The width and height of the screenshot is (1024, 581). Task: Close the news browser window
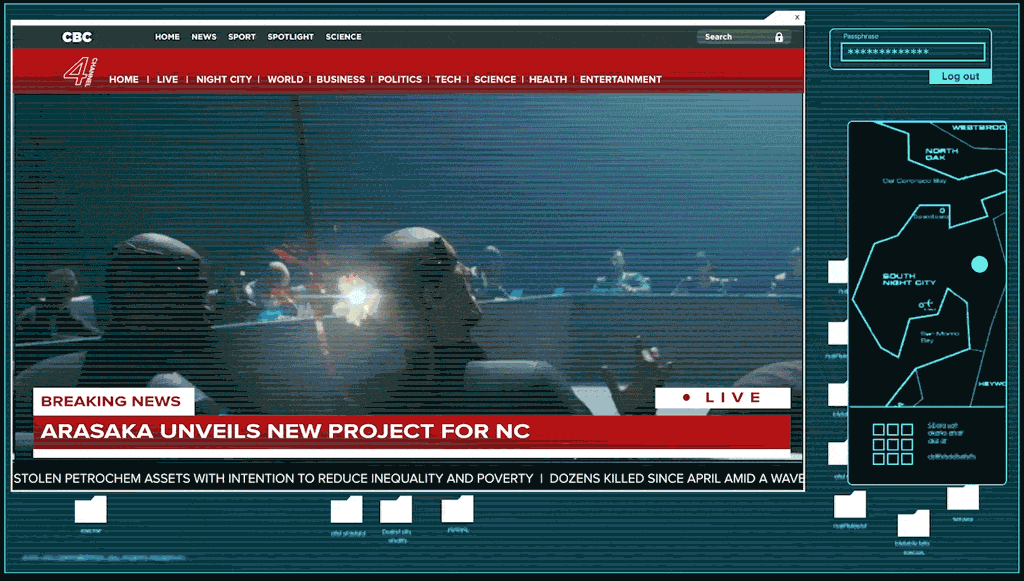coord(797,17)
